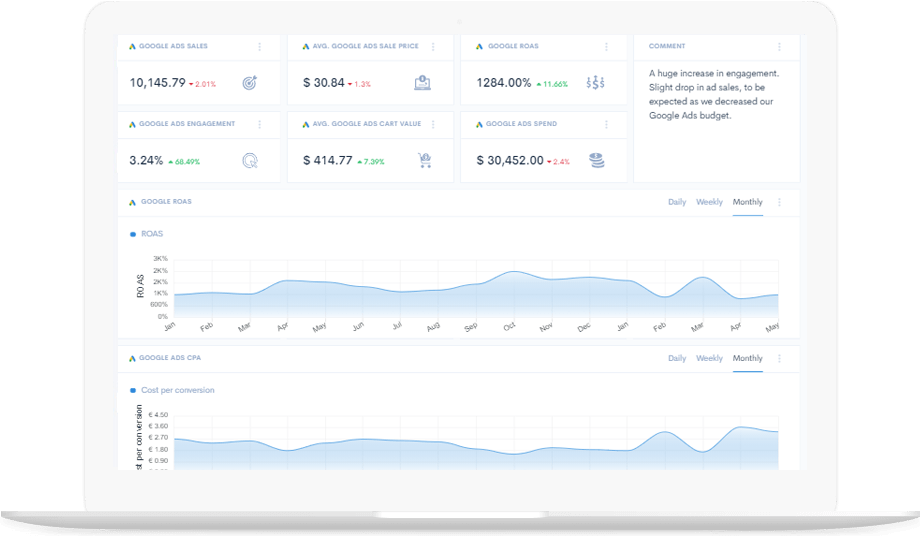The height and width of the screenshot is (536, 920).
Task: Switch Google ROAS chart to Weekly view
Action: (x=709, y=202)
